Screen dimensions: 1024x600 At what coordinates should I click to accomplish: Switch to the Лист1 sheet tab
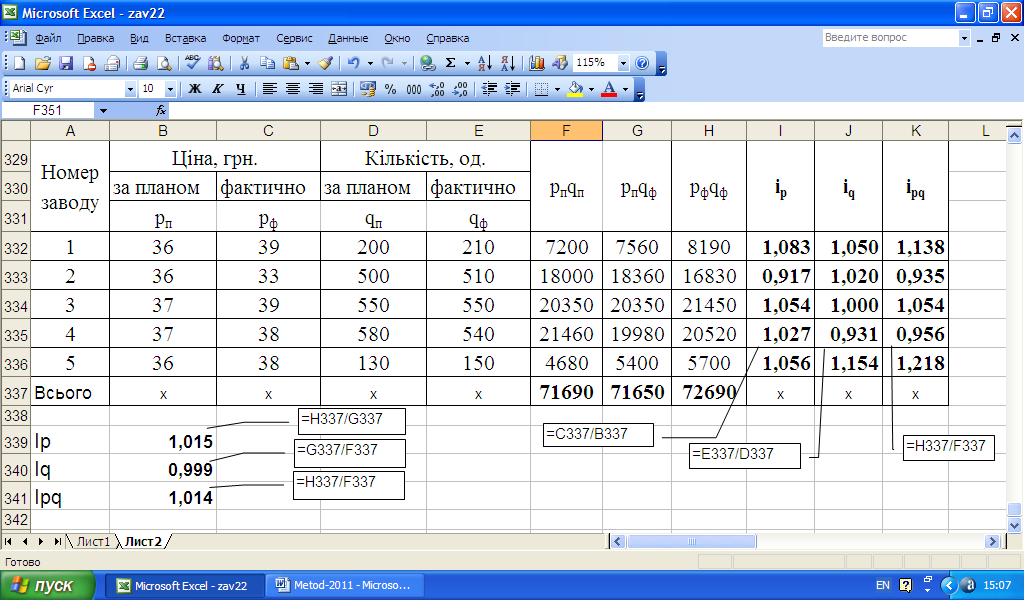(x=93, y=541)
